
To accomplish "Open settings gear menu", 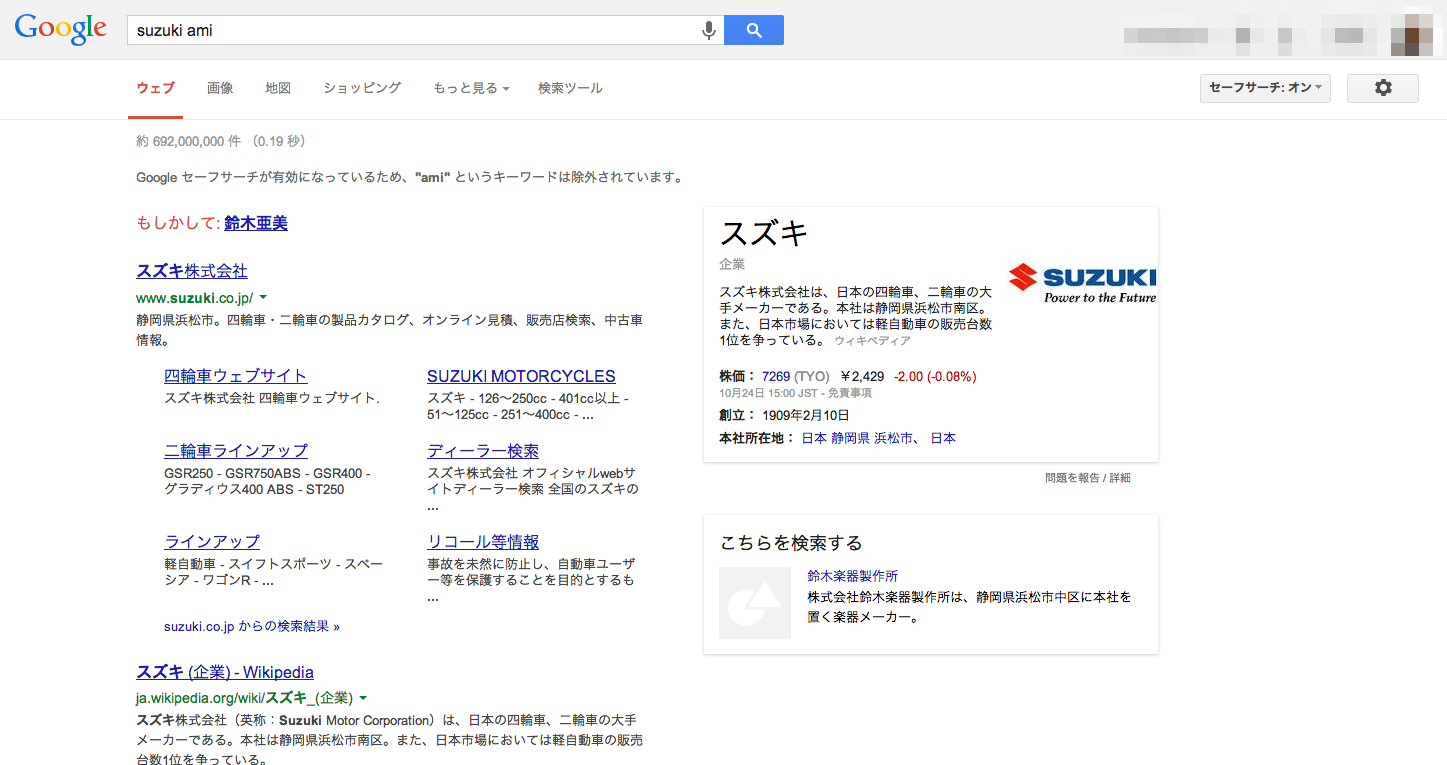I will 1382,88.
